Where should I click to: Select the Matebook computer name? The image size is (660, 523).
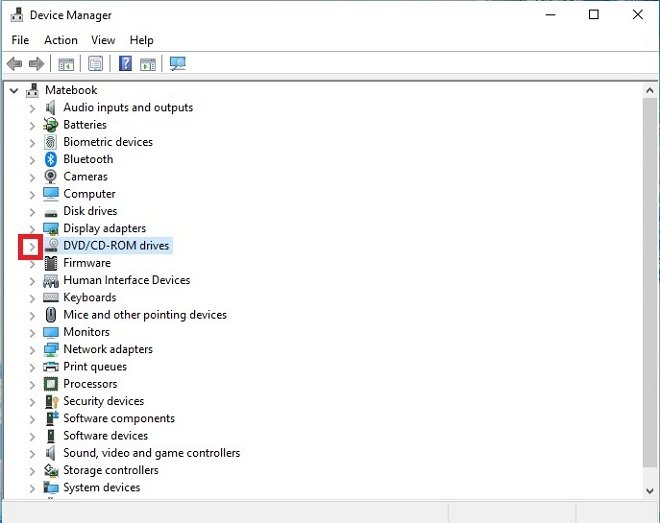[x=71, y=90]
